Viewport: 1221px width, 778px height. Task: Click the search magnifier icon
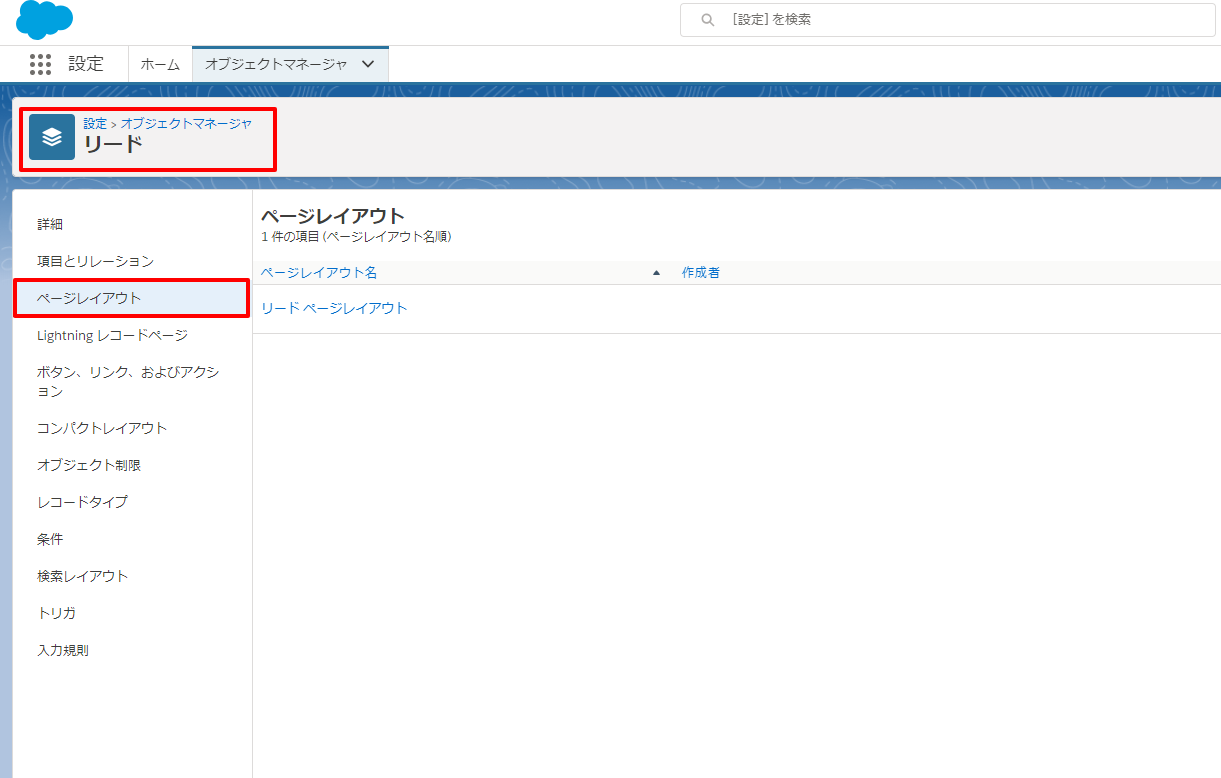[x=708, y=19]
